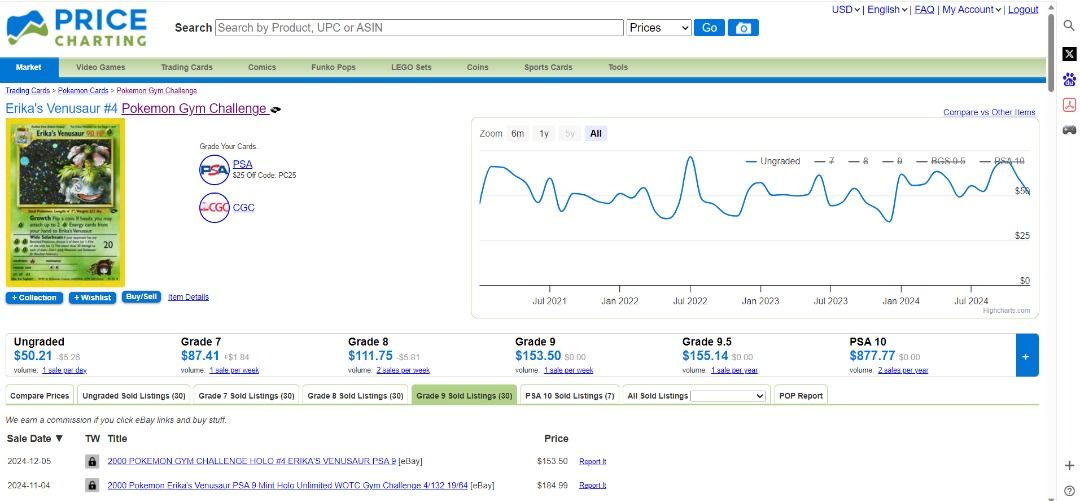This screenshot has height=501, width=1080.
Task: Select the Market tab
Action: coord(29,68)
